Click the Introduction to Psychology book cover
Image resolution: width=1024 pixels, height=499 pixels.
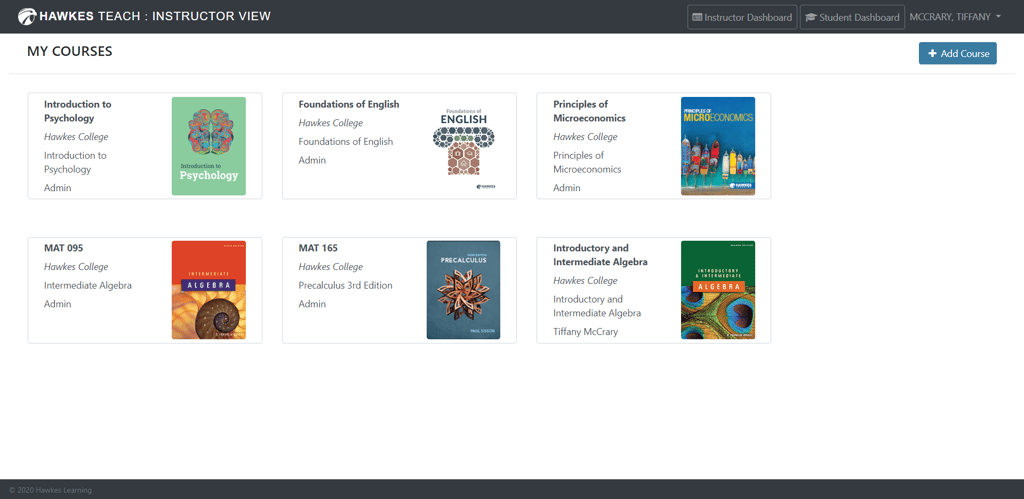208,146
